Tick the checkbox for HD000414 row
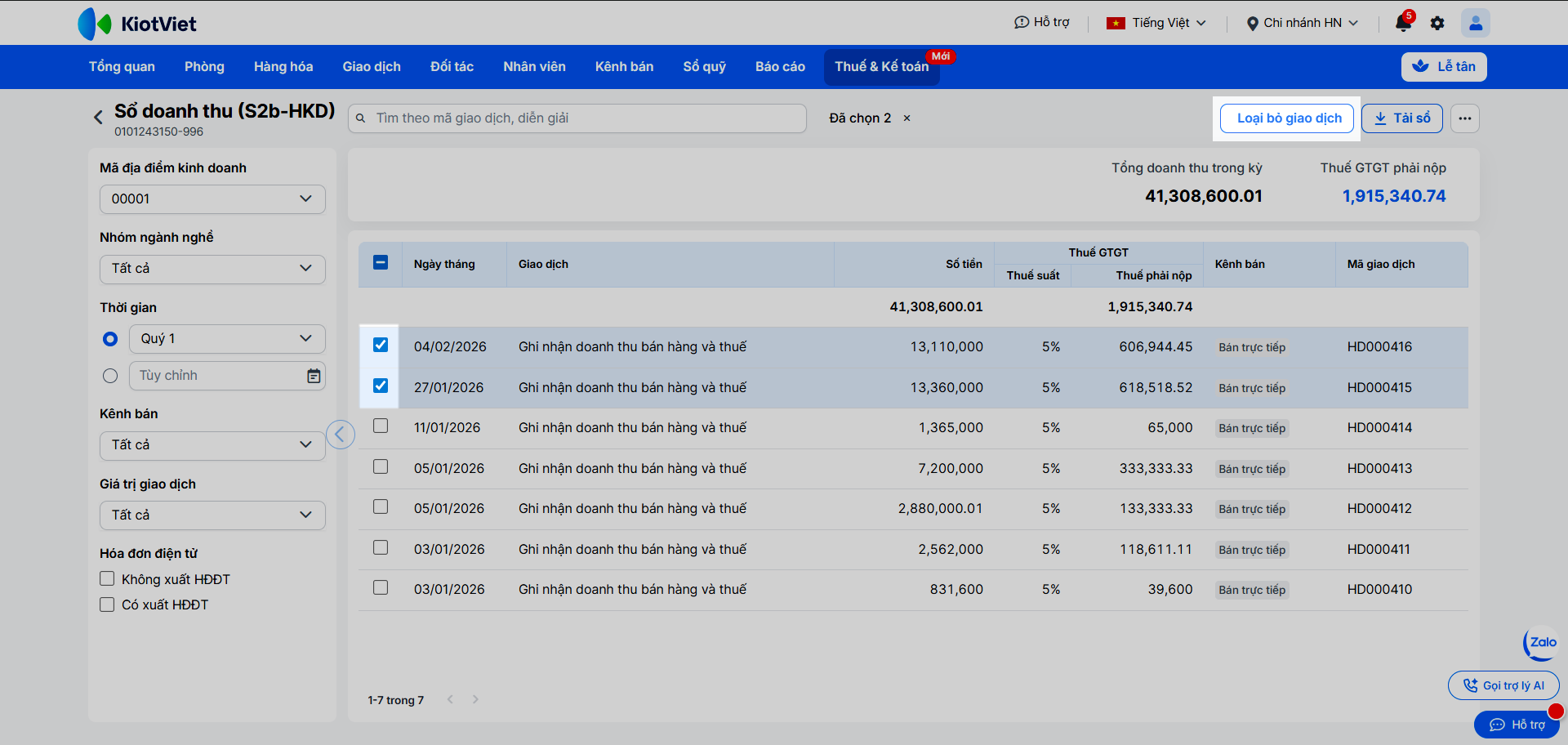Viewport: 1568px width, 745px height. click(x=381, y=426)
